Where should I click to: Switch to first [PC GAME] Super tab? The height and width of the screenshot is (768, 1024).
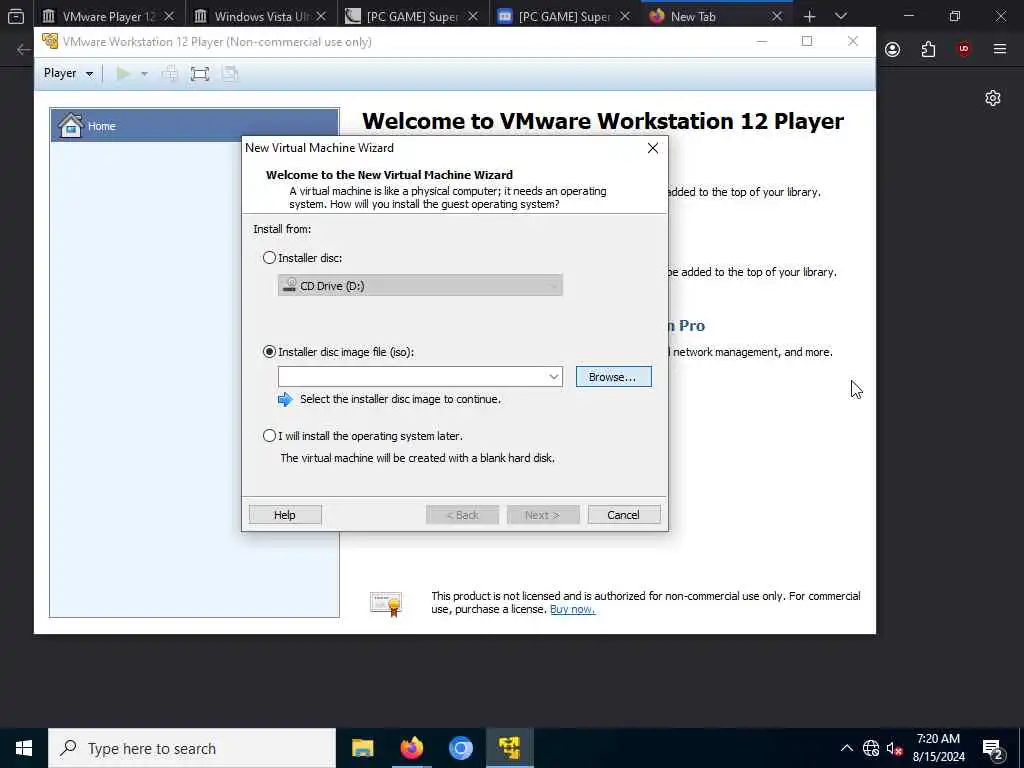coord(412,16)
